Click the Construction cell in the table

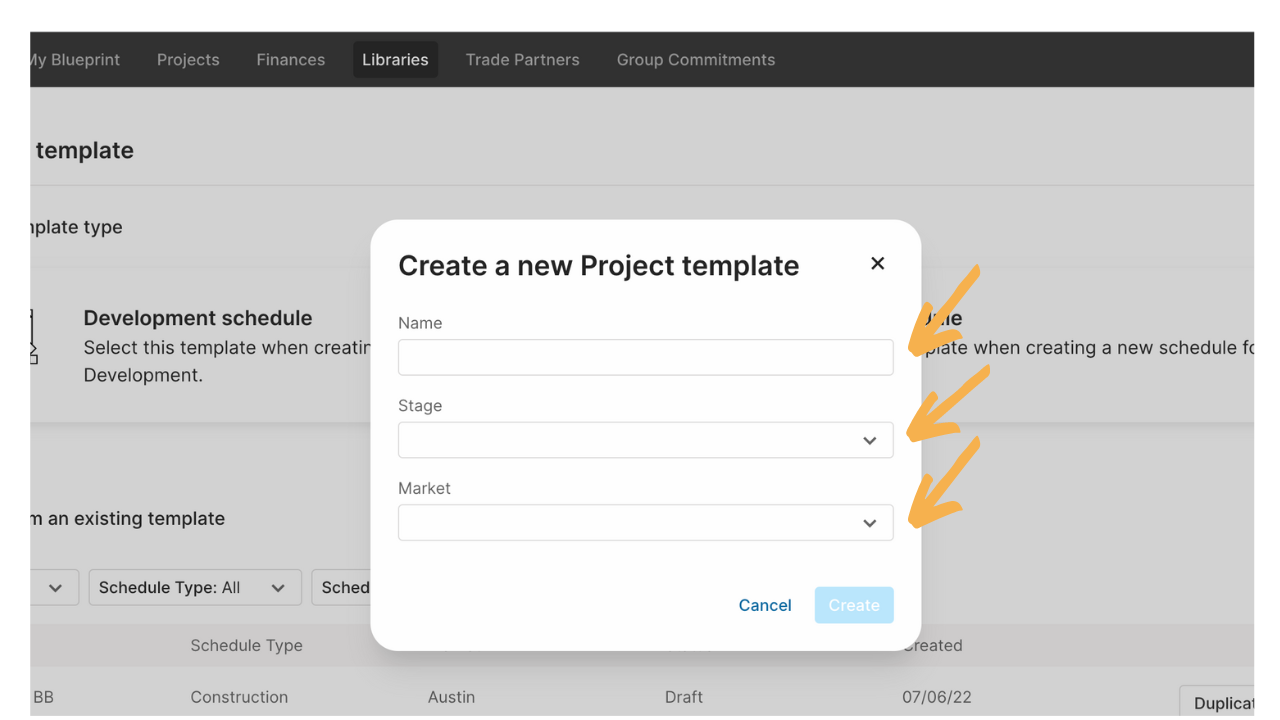point(239,697)
